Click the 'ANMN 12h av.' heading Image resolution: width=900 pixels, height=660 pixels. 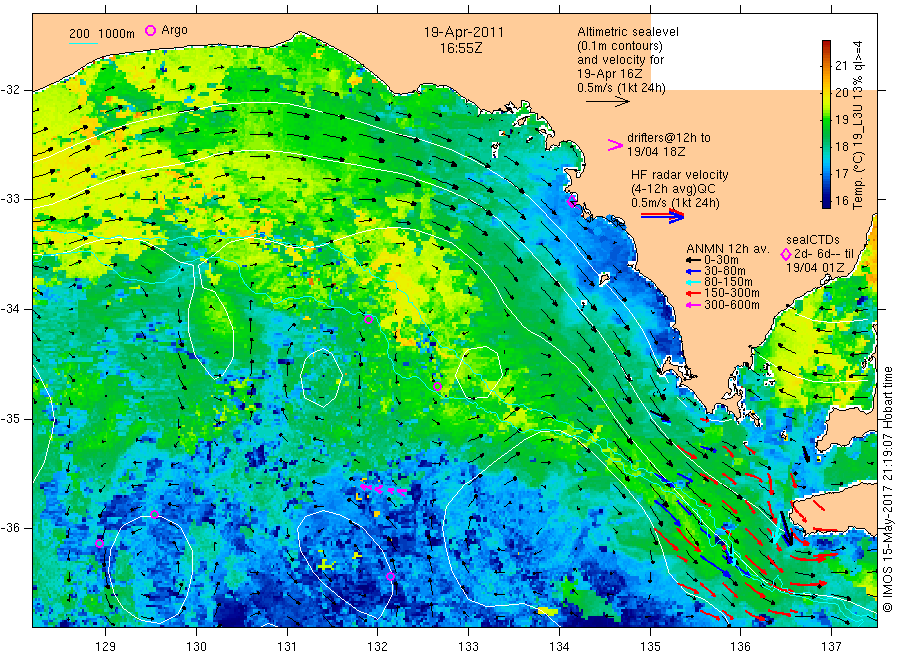click(728, 249)
